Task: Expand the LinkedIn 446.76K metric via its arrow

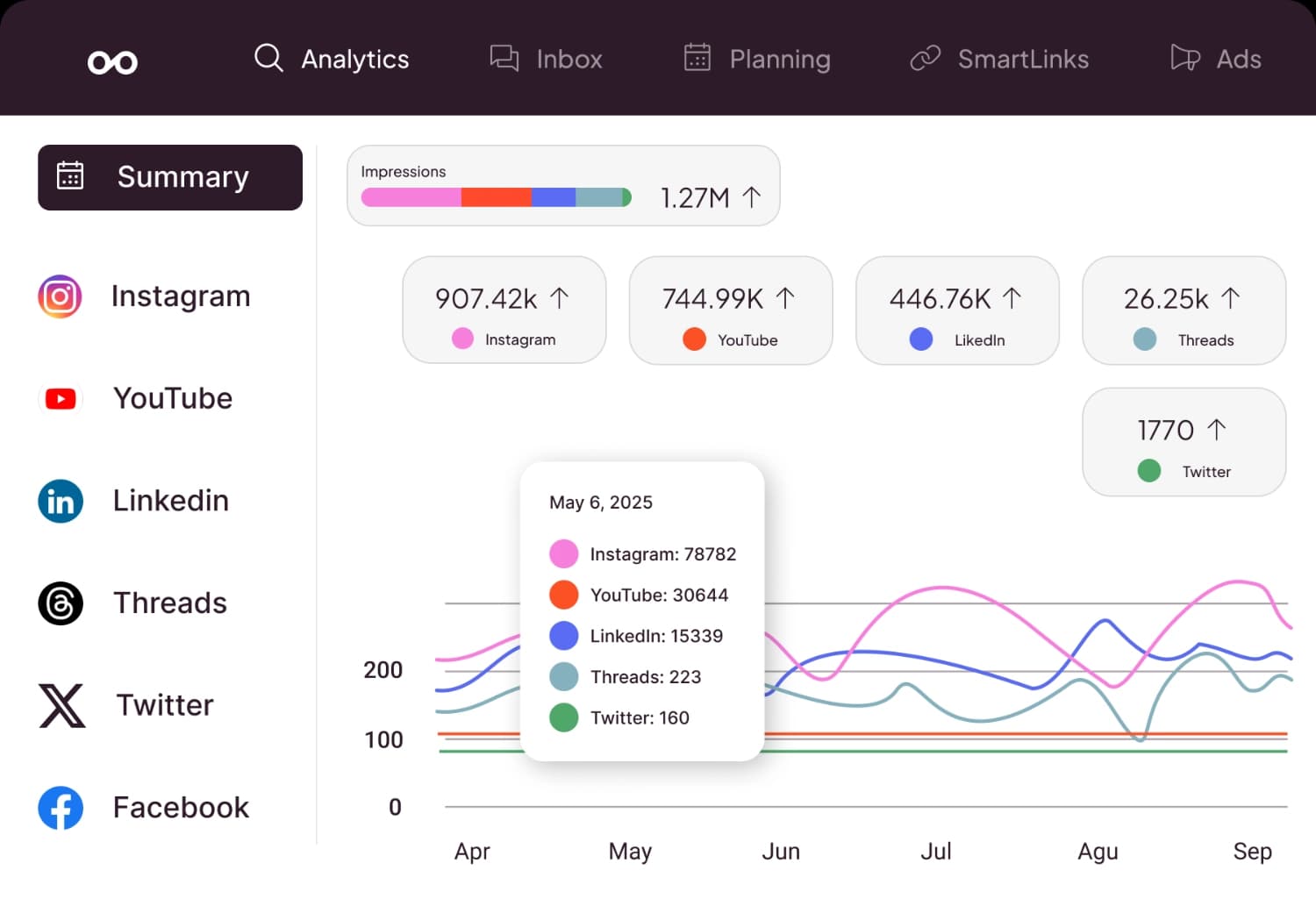Action: tap(1014, 298)
